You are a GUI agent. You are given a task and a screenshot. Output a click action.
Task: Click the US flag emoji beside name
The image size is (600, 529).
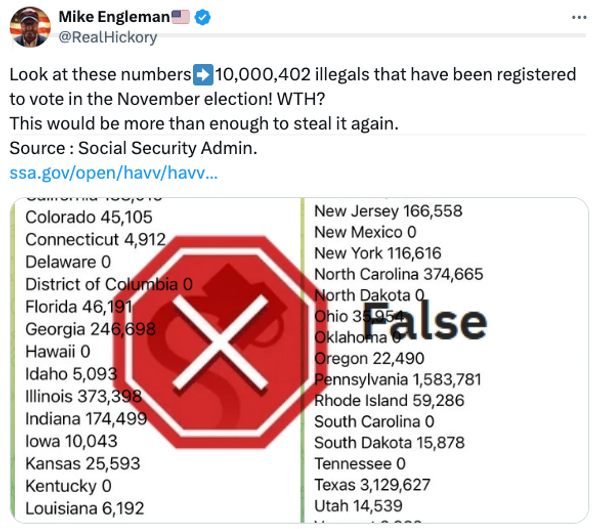[178, 17]
